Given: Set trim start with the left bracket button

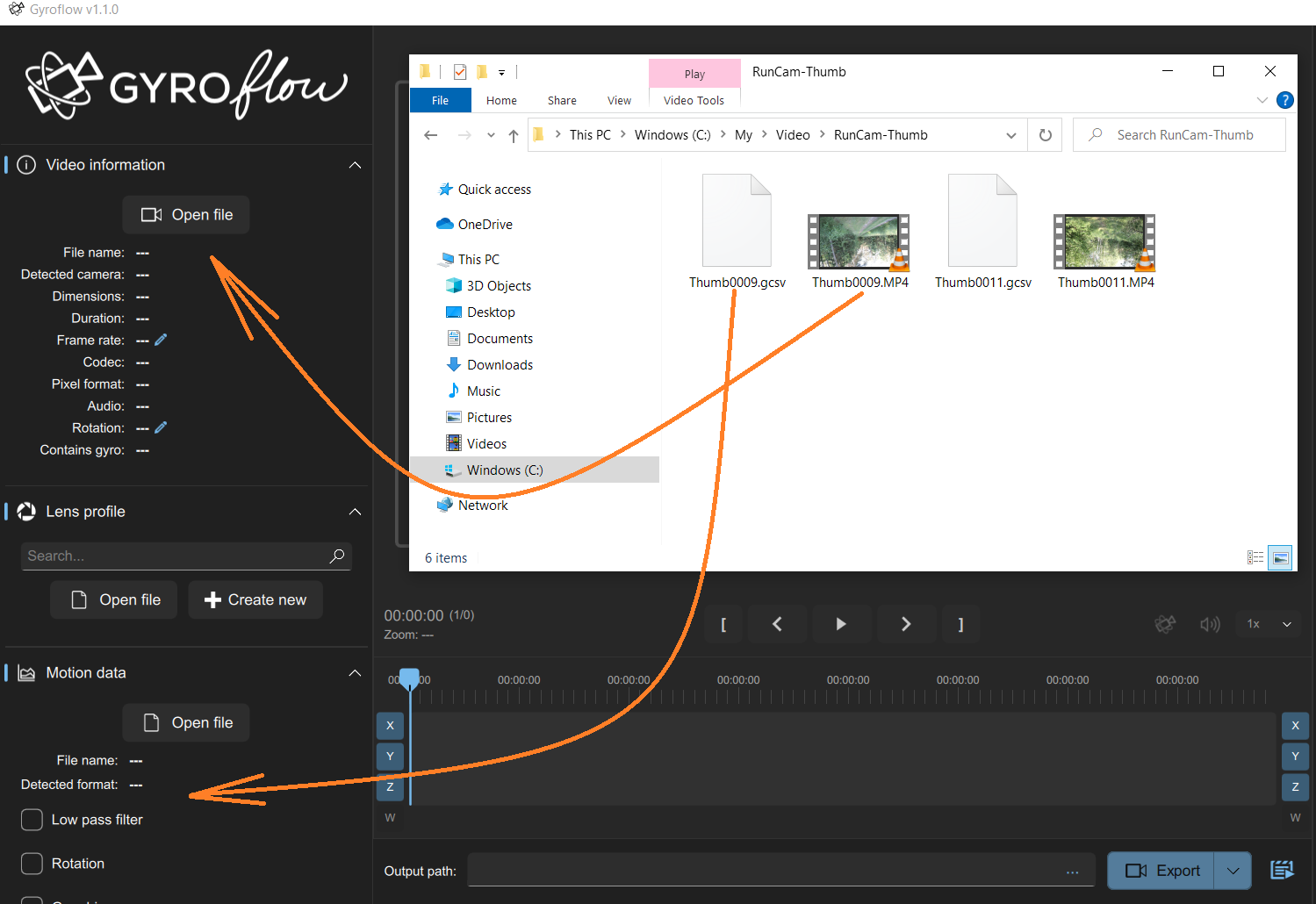Looking at the screenshot, I should pos(723,624).
